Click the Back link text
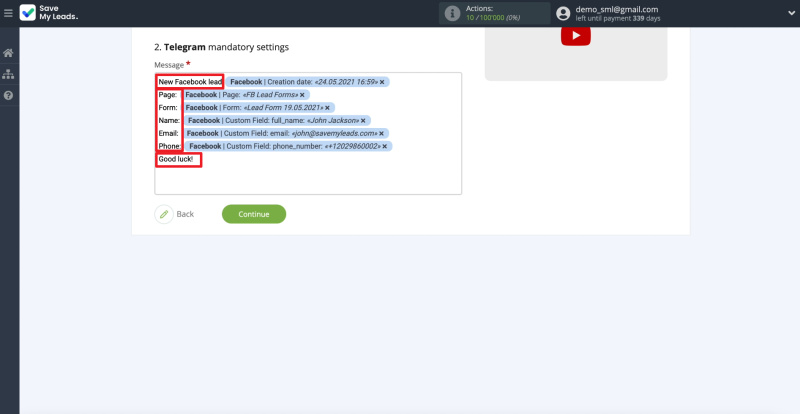 tap(185, 214)
